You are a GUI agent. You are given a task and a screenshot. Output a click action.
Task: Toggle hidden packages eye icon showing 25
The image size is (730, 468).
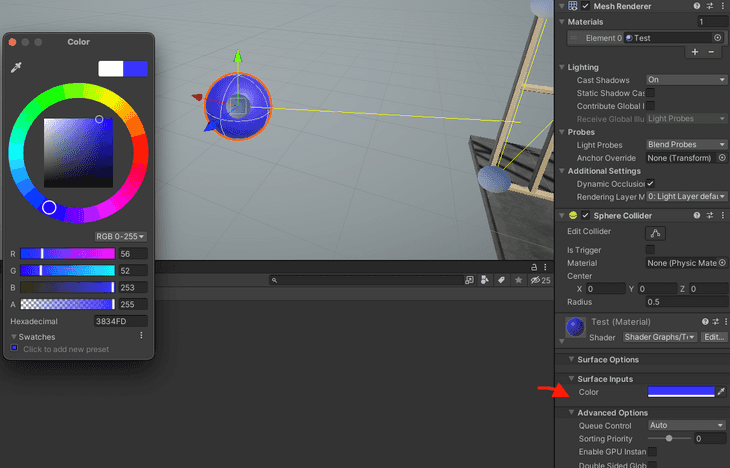pos(541,280)
